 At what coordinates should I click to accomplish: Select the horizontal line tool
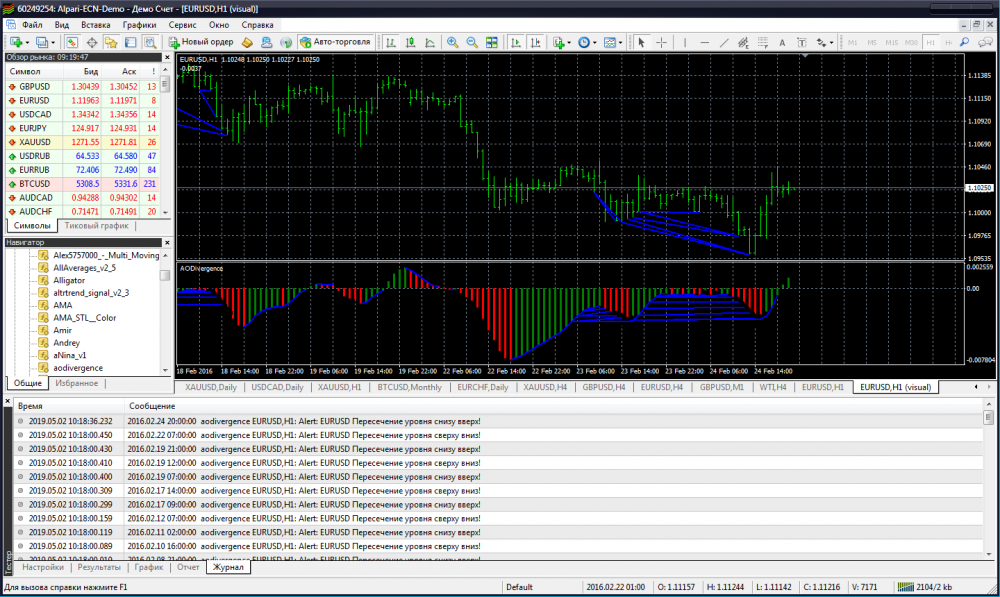[705, 43]
